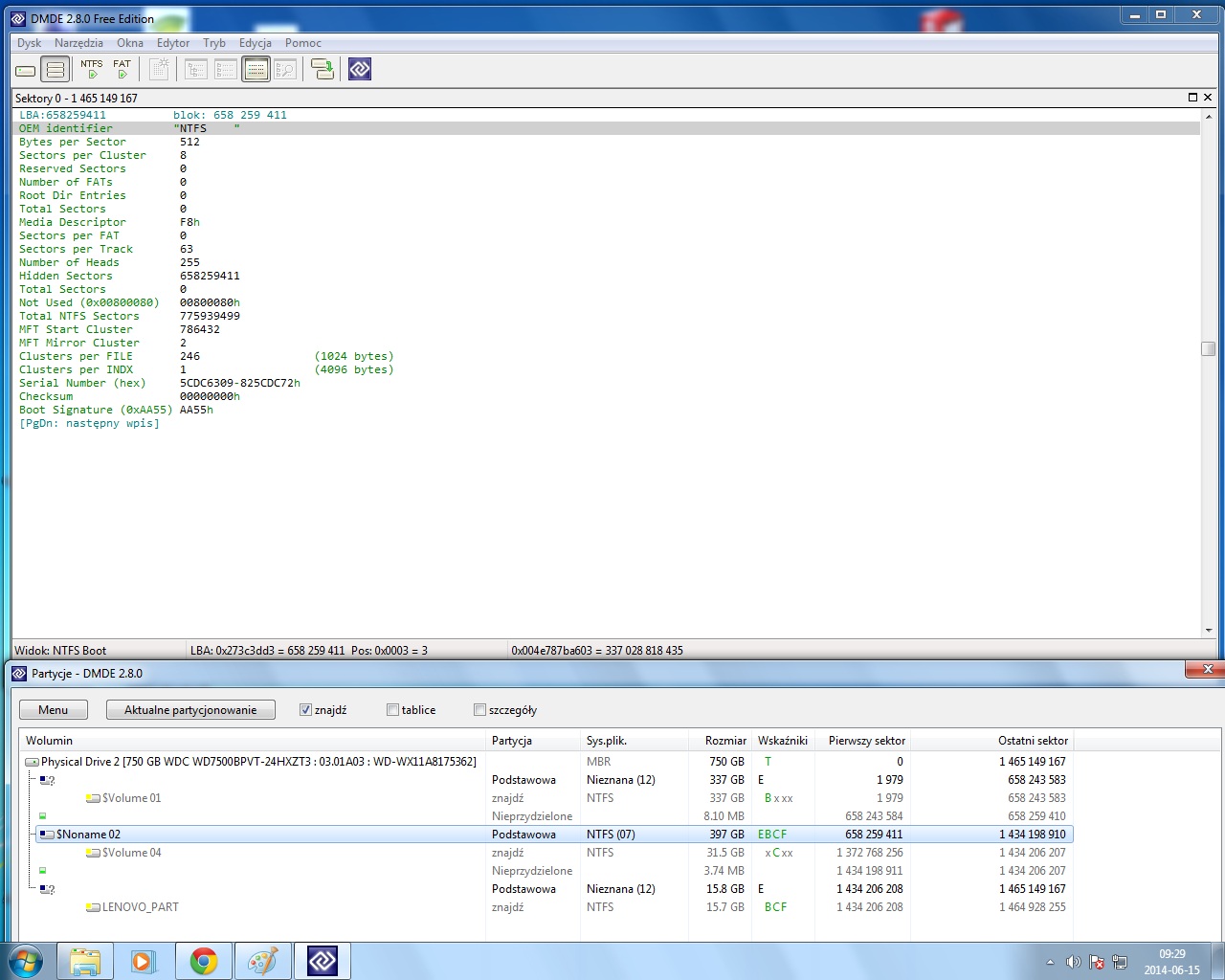Click 'Aktualne partycjonowanie' button

(x=190, y=710)
